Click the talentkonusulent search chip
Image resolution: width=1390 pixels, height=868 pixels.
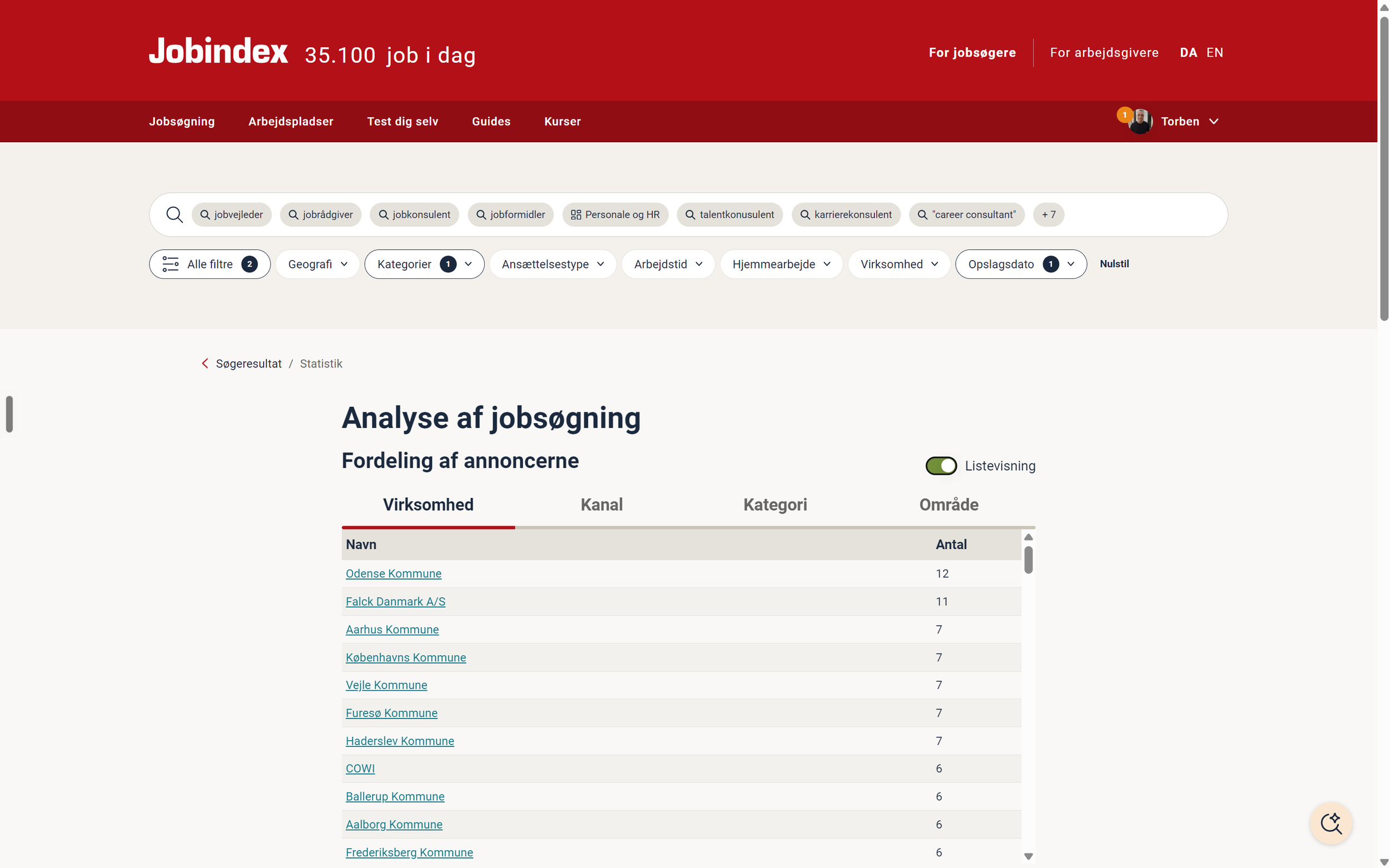click(x=729, y=214)
